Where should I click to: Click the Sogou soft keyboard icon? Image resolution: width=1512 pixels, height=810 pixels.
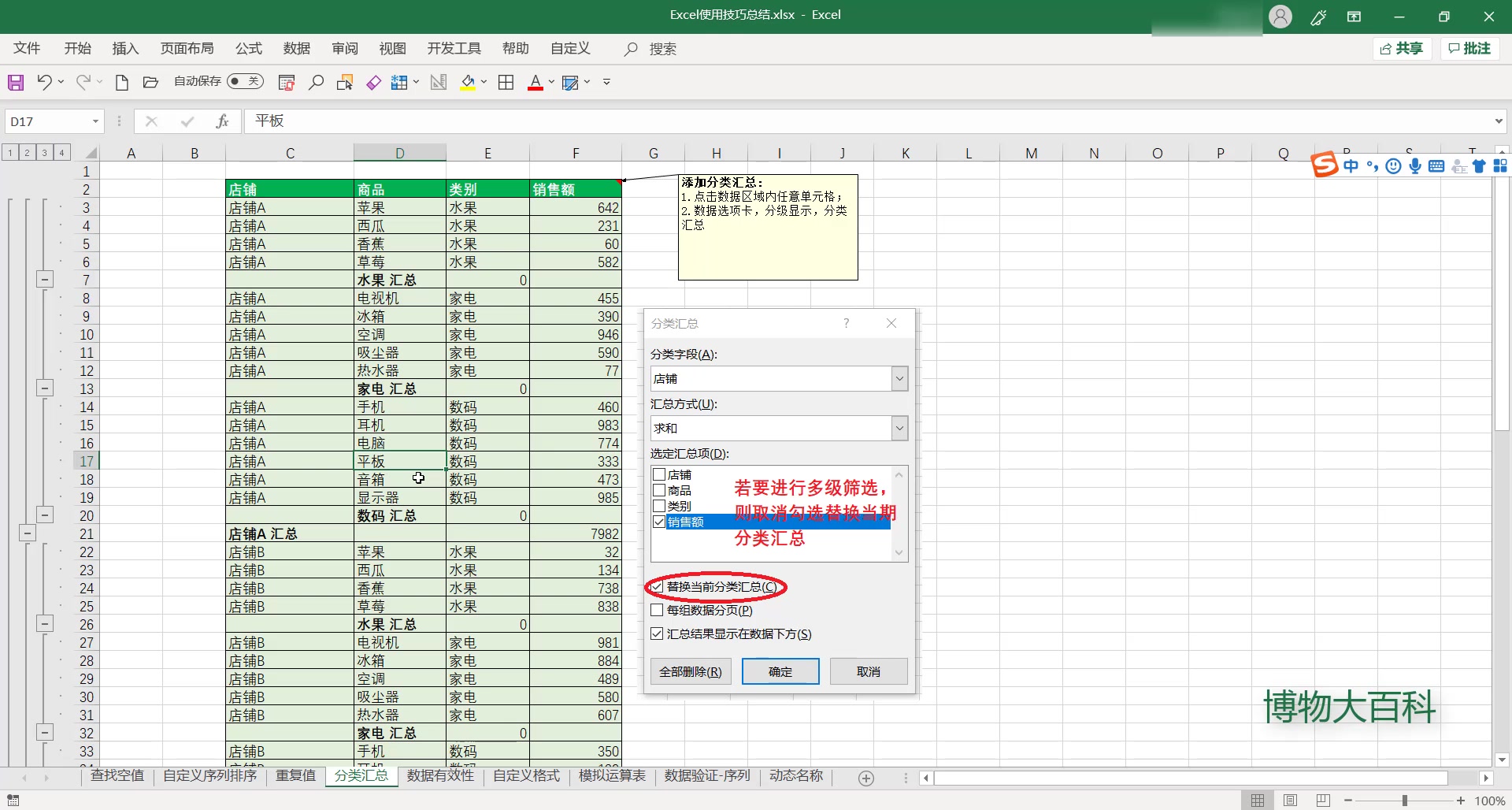[x=1436, y=166]
